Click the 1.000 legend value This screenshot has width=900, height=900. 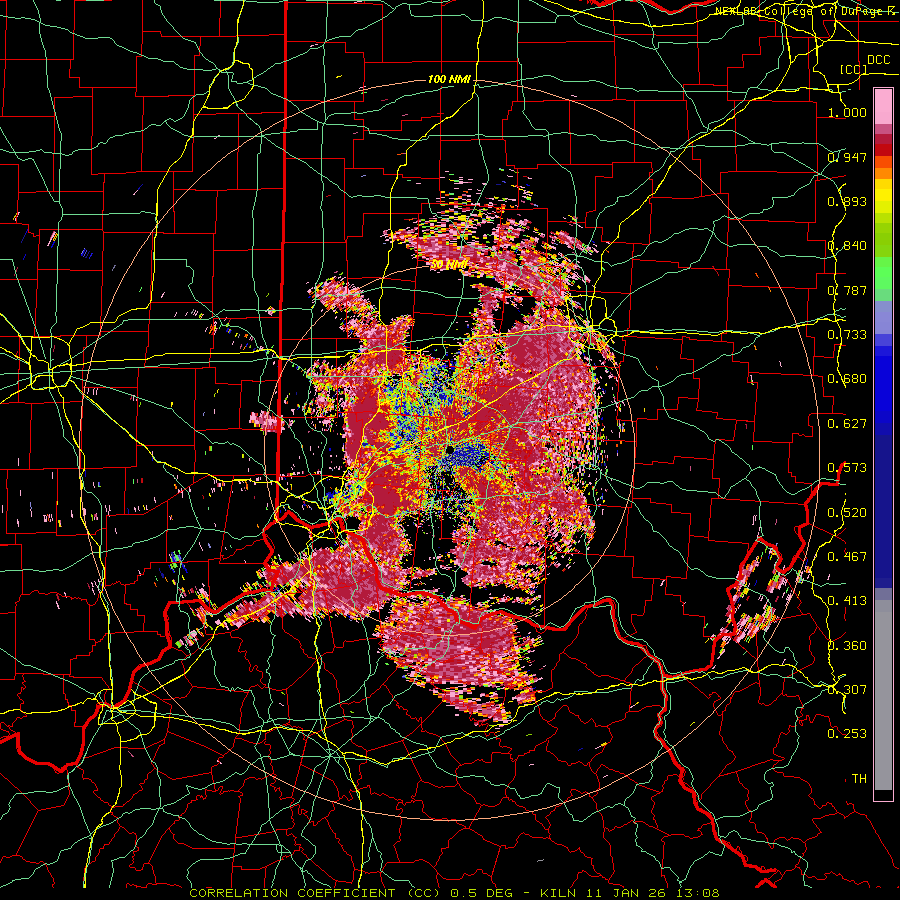click(847, 112)
